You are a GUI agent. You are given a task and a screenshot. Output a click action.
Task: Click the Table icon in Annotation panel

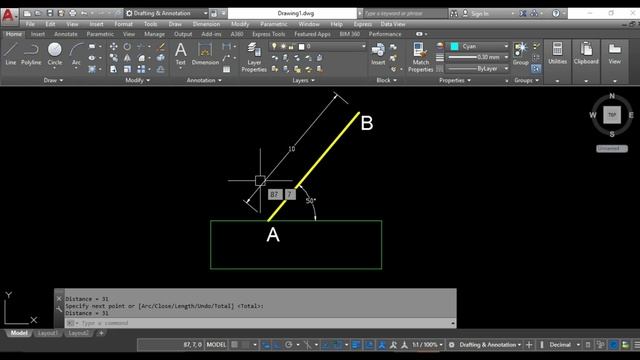coord(227,69)
